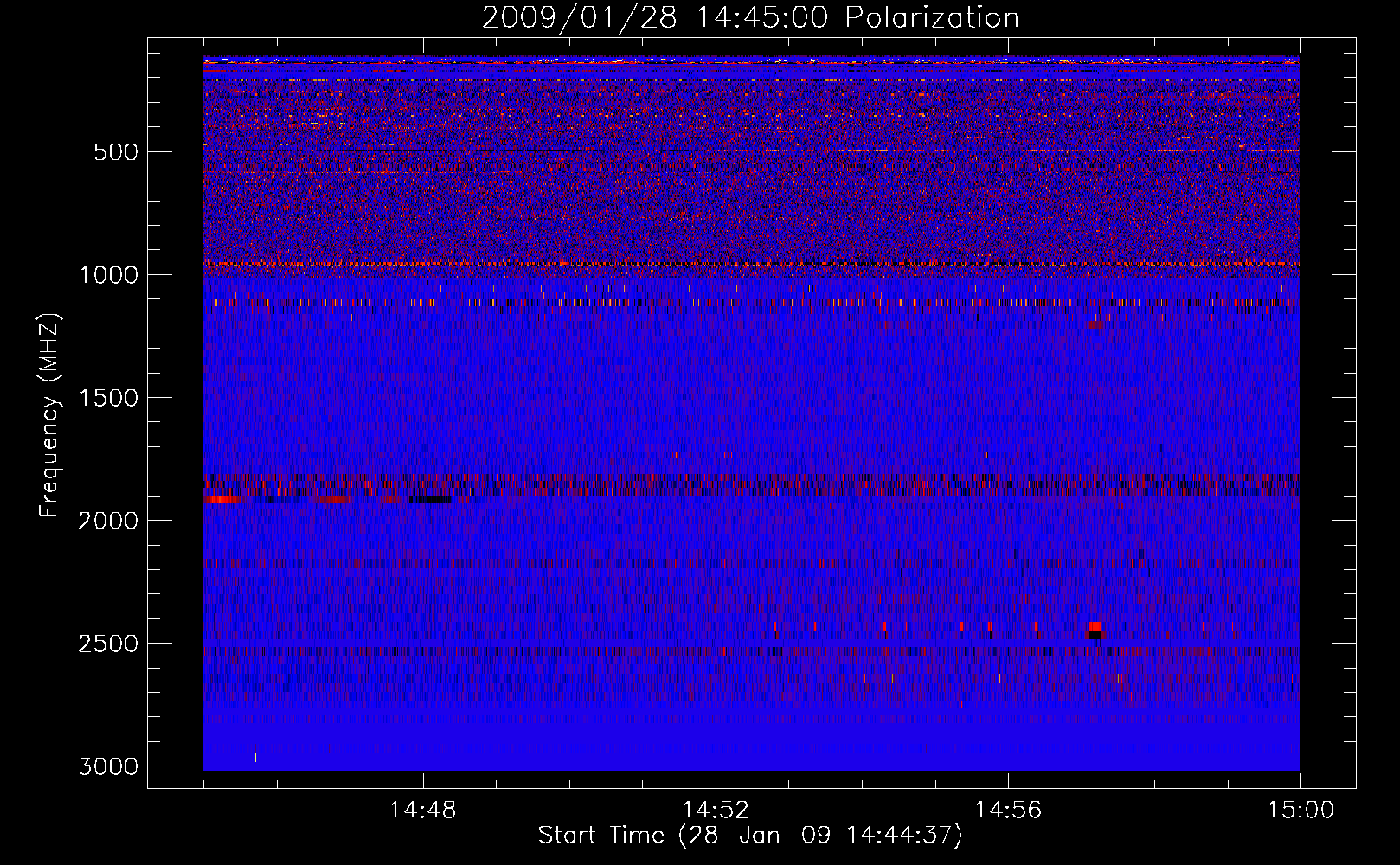Click the 14:52 time tick label
The width and height of the screenshot is (1400, 865).
pyautogui.click(x=715, y=811)
